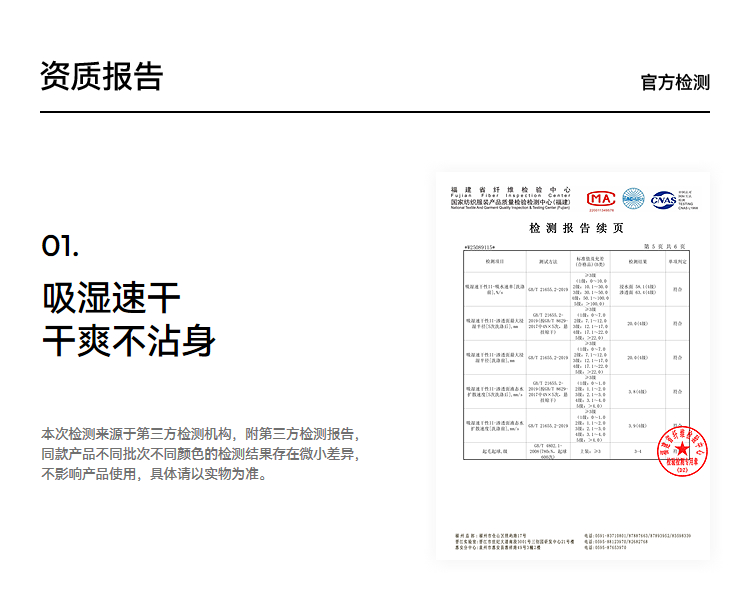Screen dimensions: 750x595
Task: Click the 检测结果 column header in table
Action: 632,260
